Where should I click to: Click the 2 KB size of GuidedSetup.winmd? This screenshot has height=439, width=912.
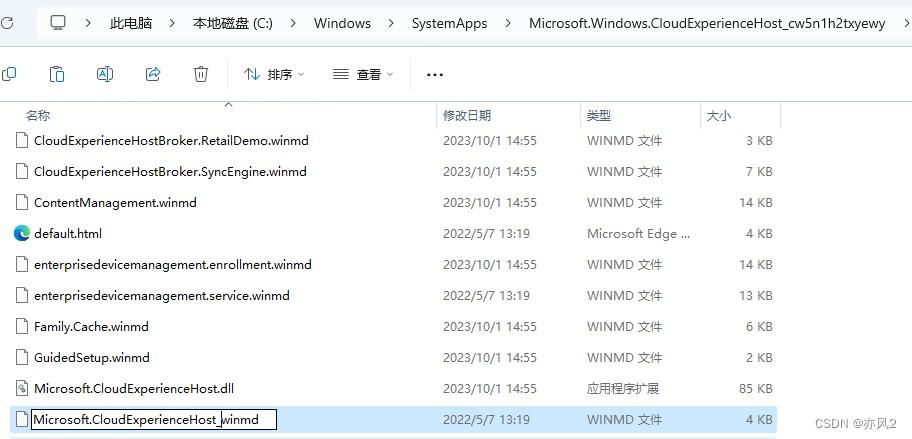759,357
